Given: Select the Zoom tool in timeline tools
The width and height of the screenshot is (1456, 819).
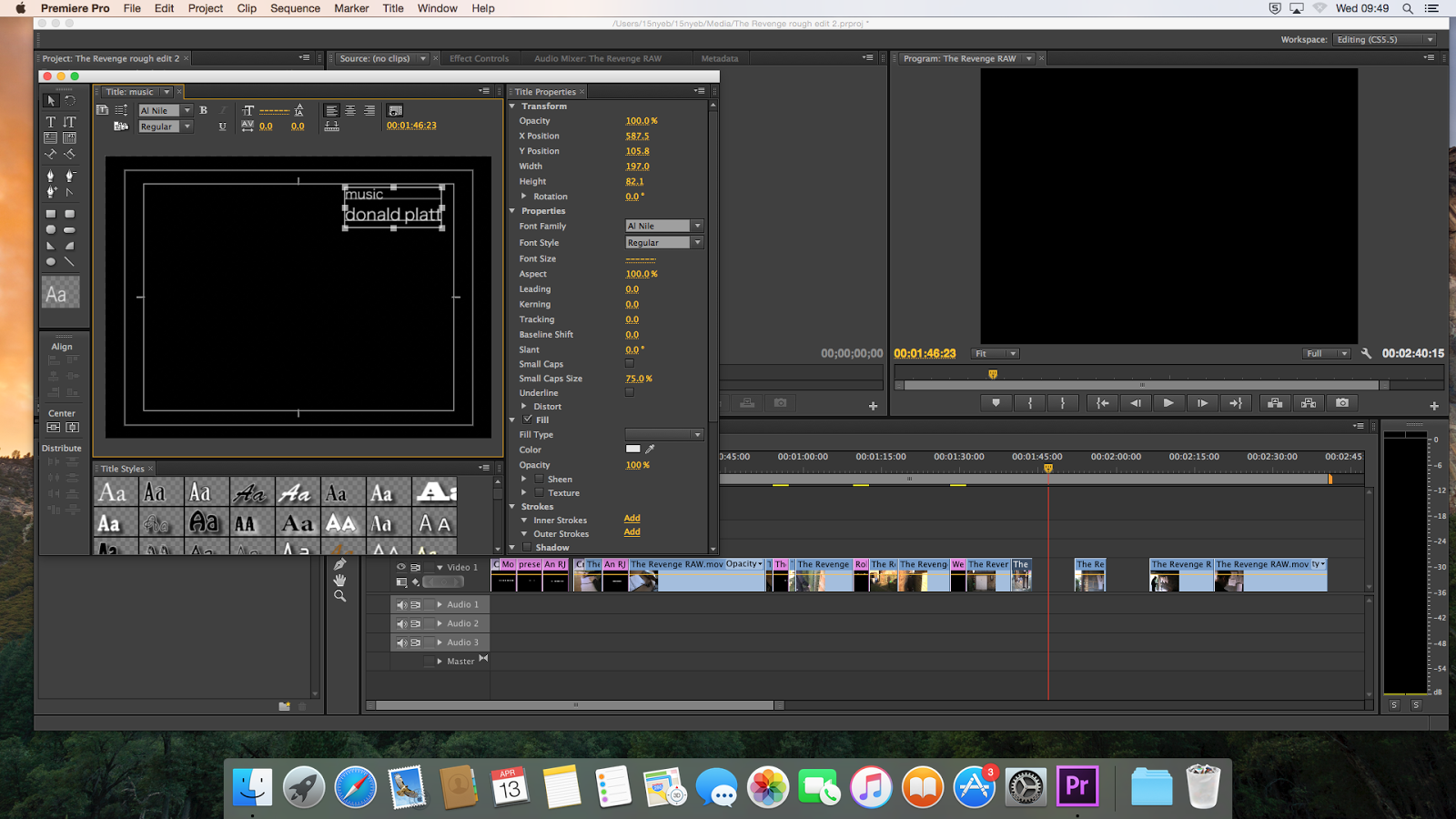Looking at the screenshot, I should 339,596.
